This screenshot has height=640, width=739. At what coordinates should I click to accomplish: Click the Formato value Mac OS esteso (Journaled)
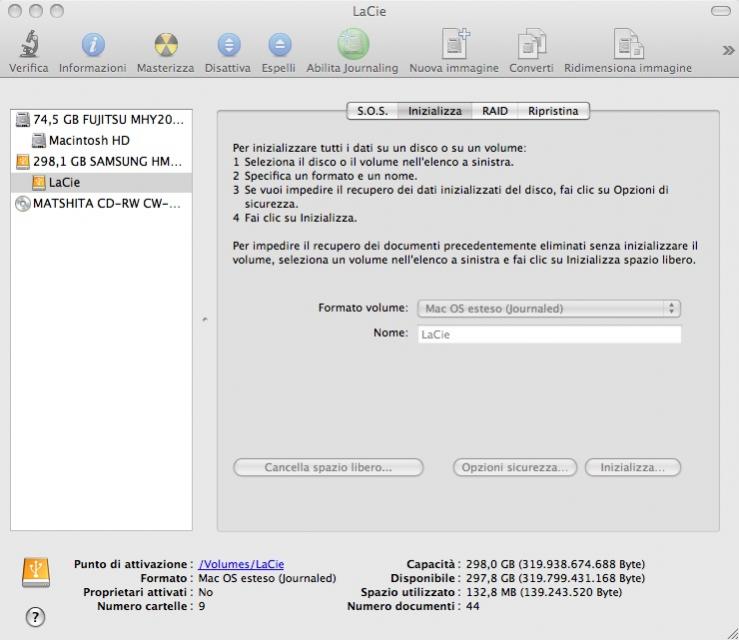tap(267, 578)
